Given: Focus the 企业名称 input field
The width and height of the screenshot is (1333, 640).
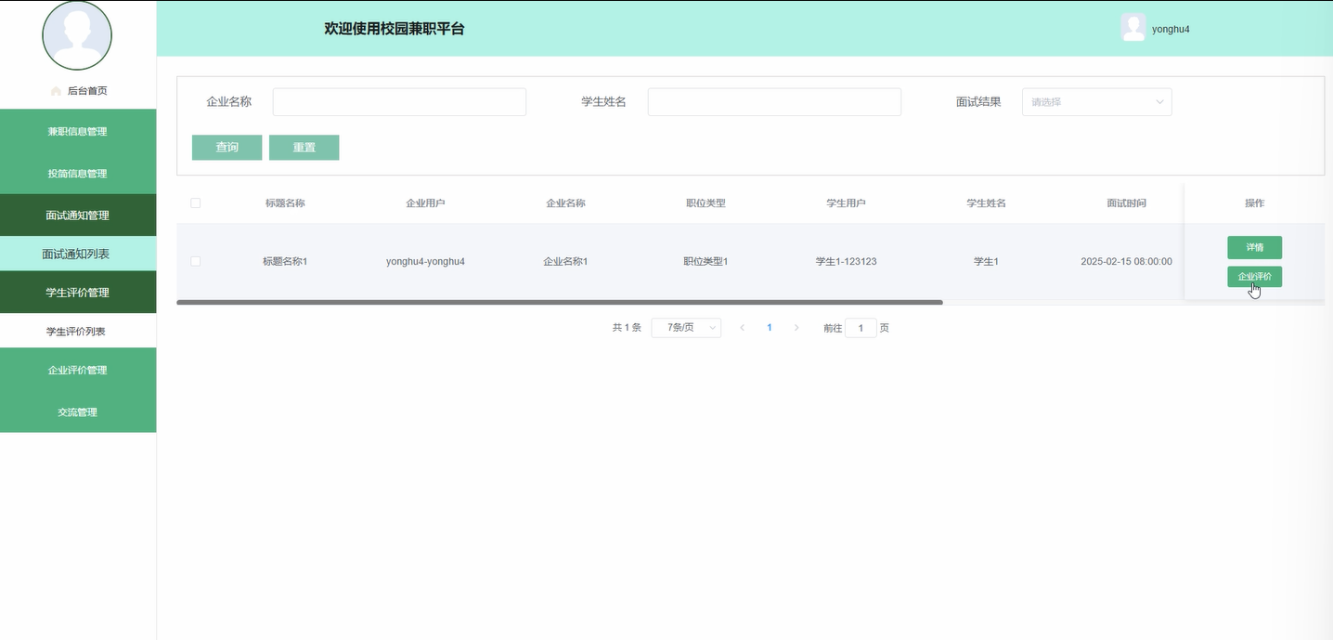Looking at the screenshot, I should point(399,102).
